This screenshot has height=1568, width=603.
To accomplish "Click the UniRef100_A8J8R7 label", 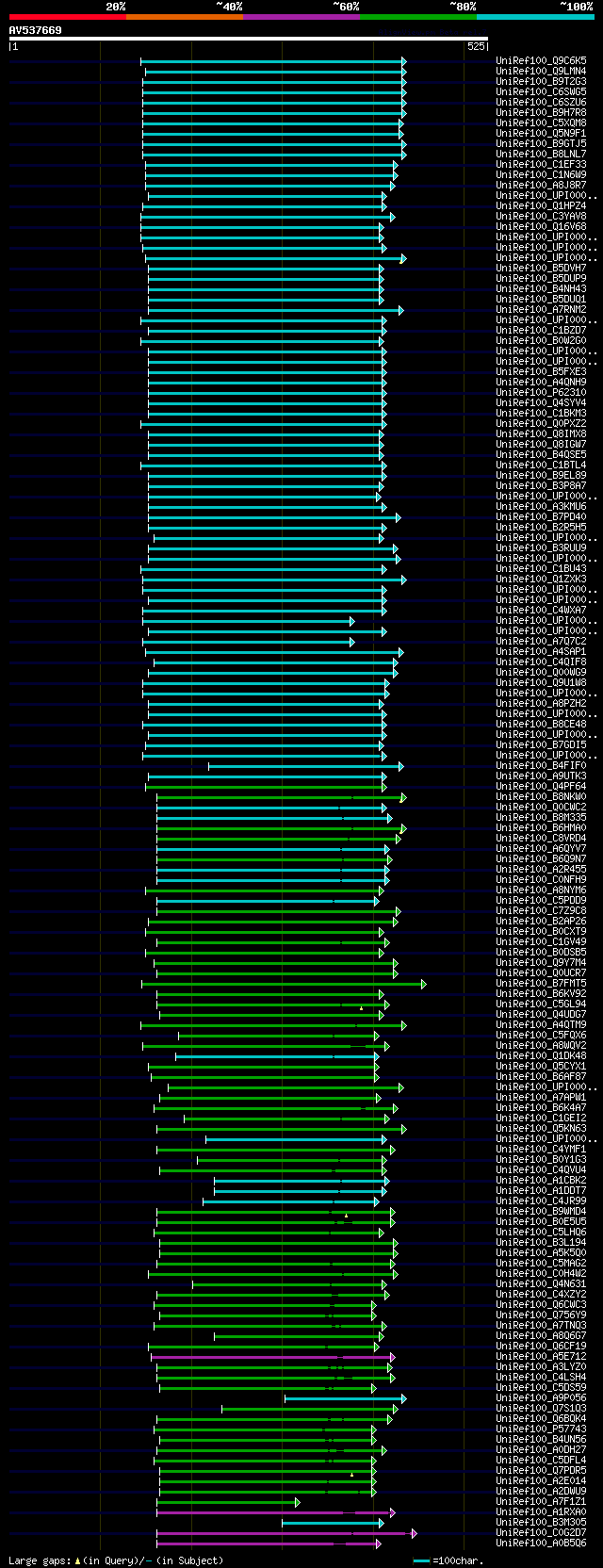I will tap(541, 186).
